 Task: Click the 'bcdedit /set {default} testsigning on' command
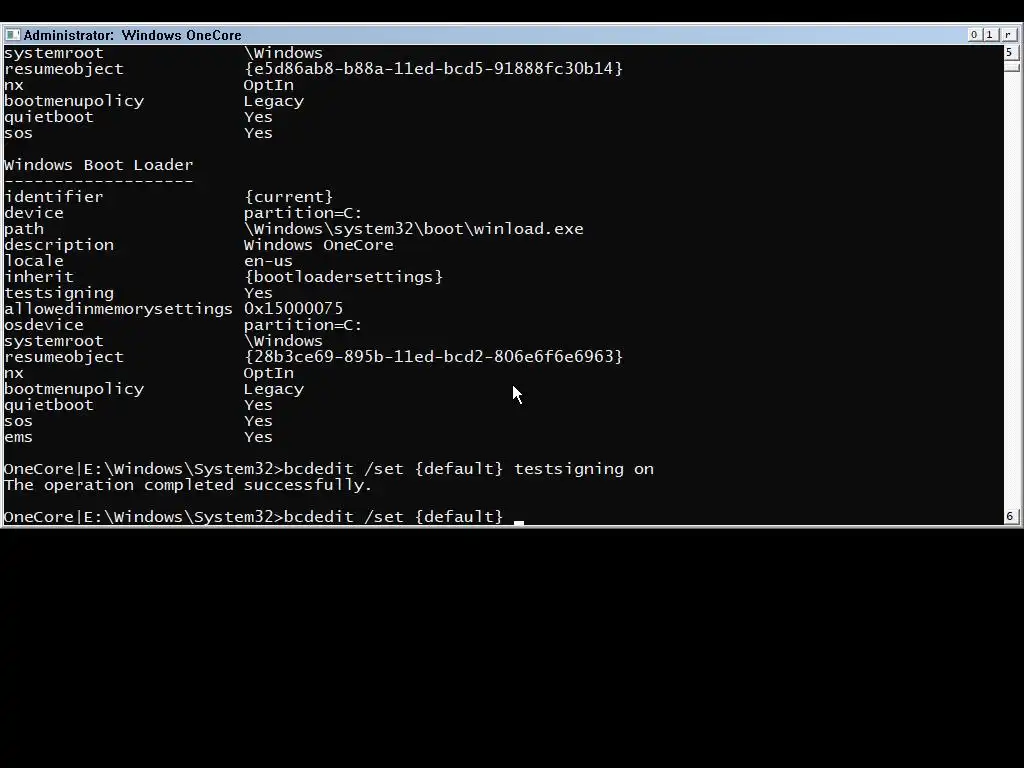coord(468,469)
